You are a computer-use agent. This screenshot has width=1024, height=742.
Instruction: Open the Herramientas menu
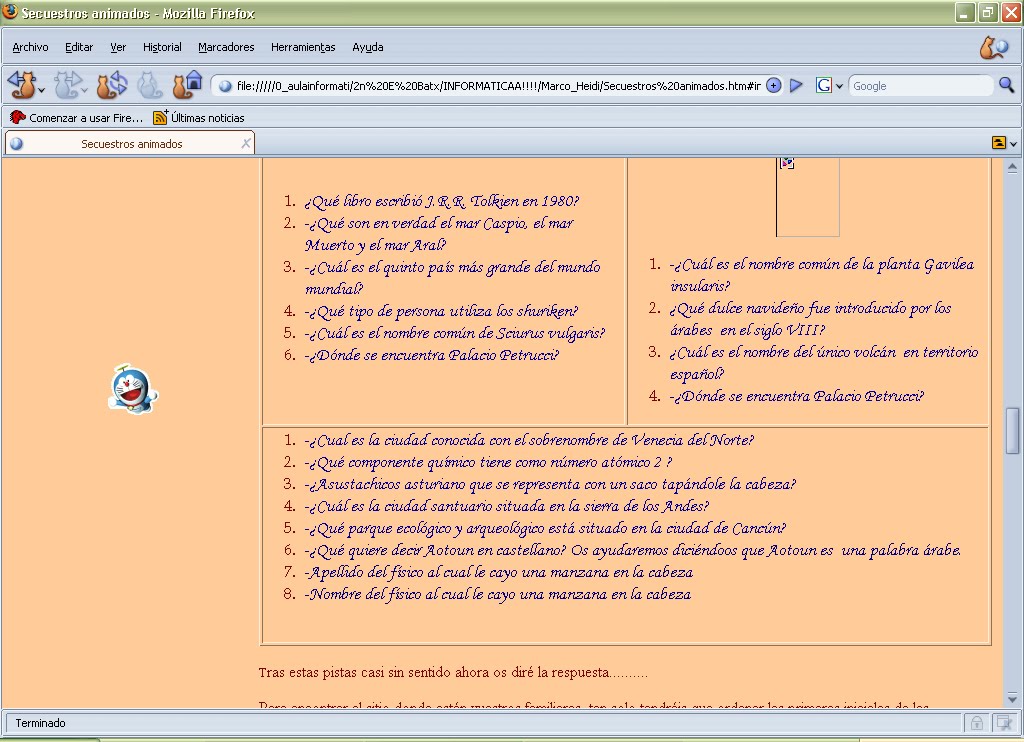(303, 47)
